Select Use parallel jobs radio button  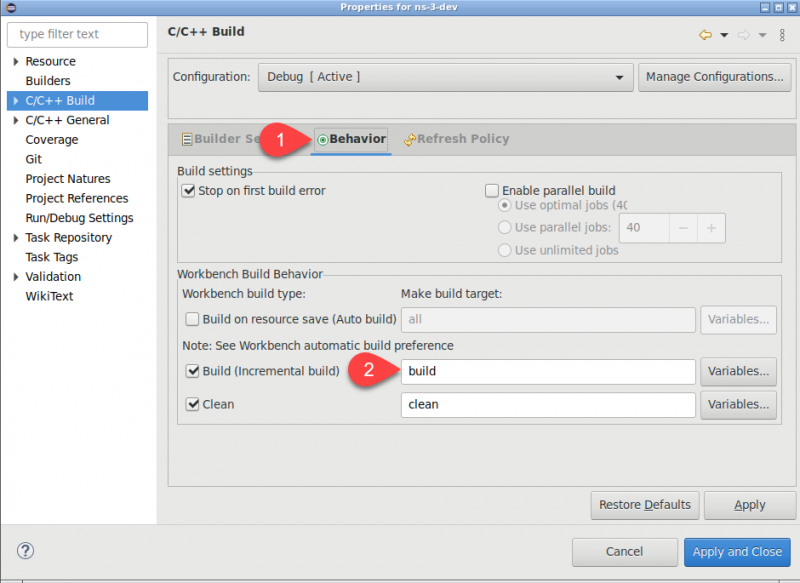click(504, 227)
